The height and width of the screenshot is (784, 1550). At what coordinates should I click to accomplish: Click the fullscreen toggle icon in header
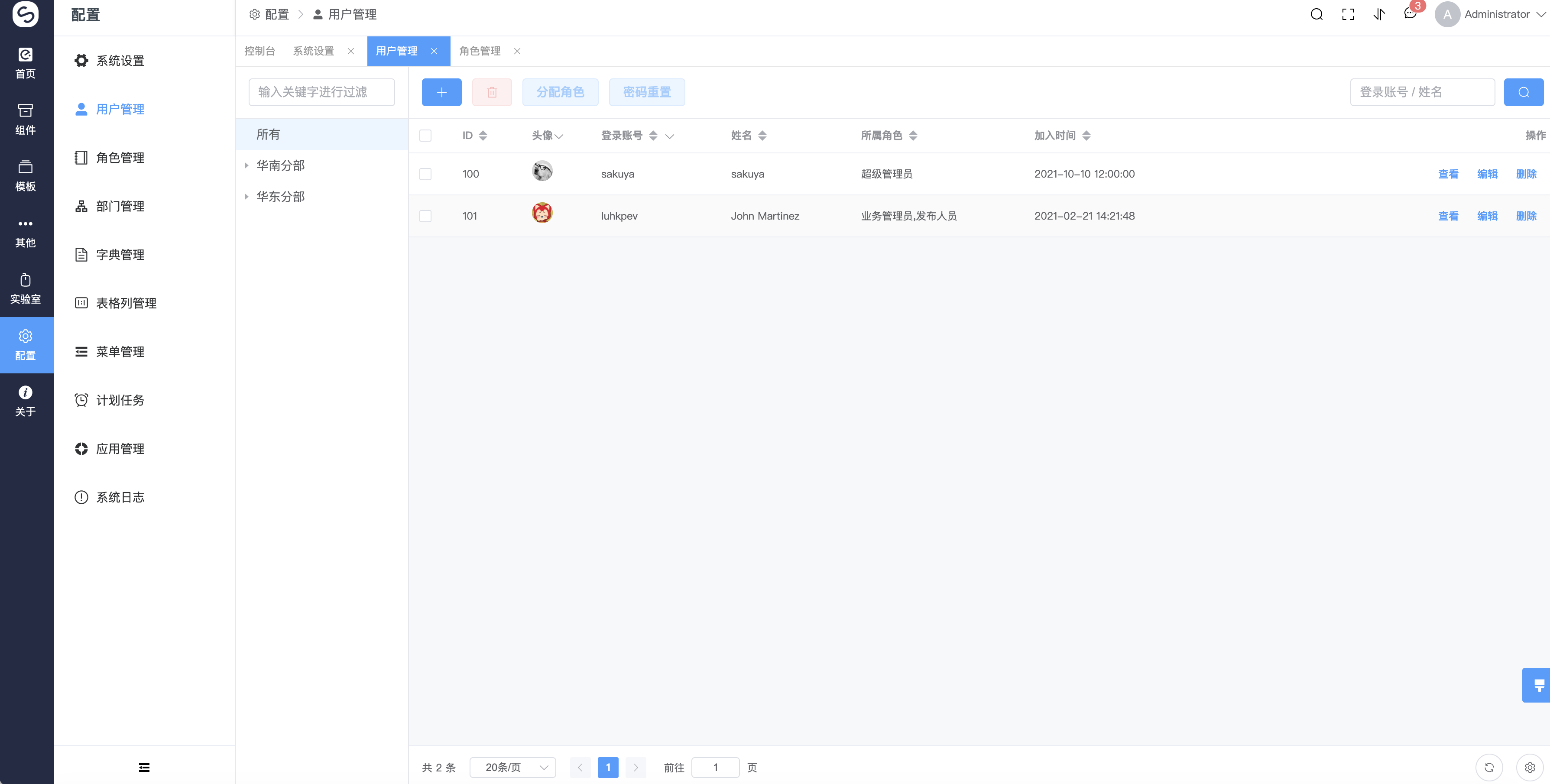coord(1348,14)
